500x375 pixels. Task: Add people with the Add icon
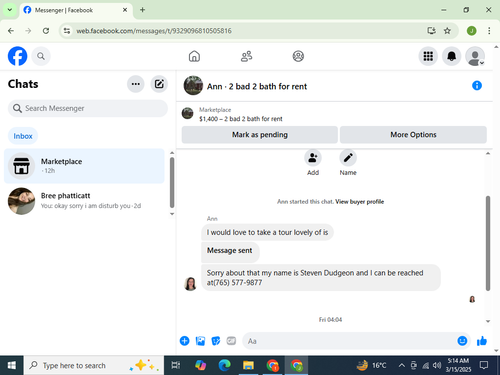click(x=313, y=158)
